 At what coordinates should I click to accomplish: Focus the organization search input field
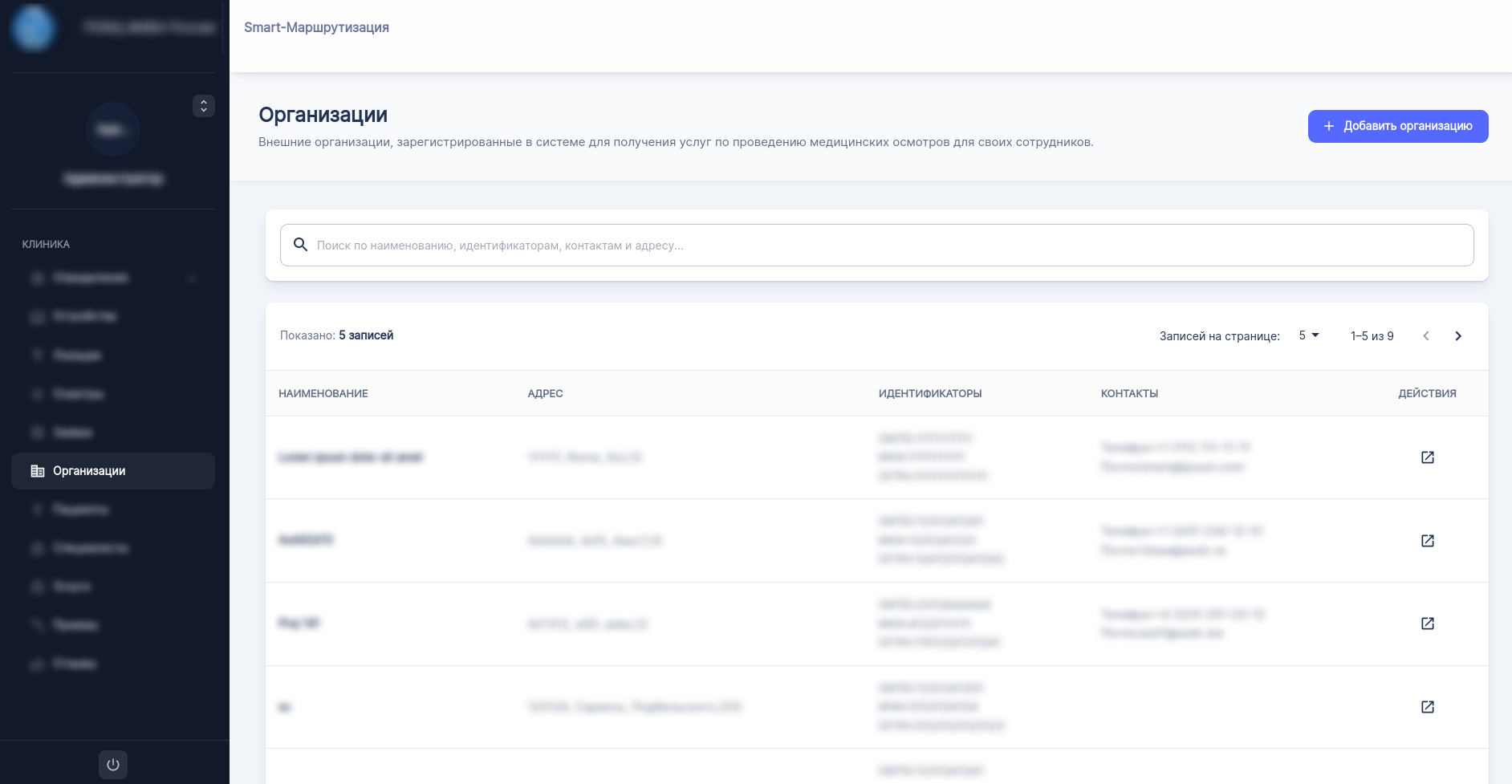pos(883,246)
